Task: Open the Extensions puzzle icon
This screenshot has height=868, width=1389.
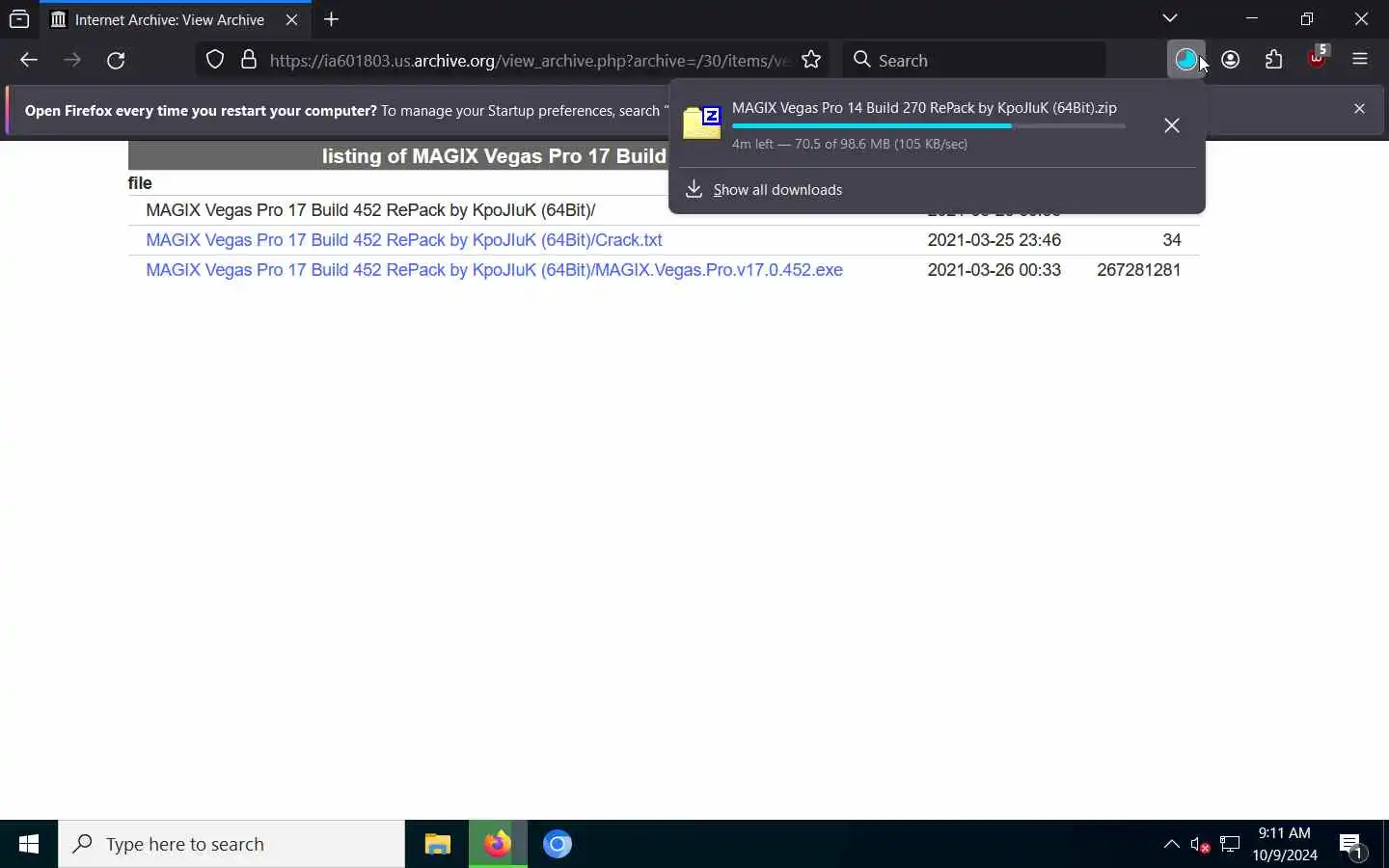Action: click(x=1274, y=60)
